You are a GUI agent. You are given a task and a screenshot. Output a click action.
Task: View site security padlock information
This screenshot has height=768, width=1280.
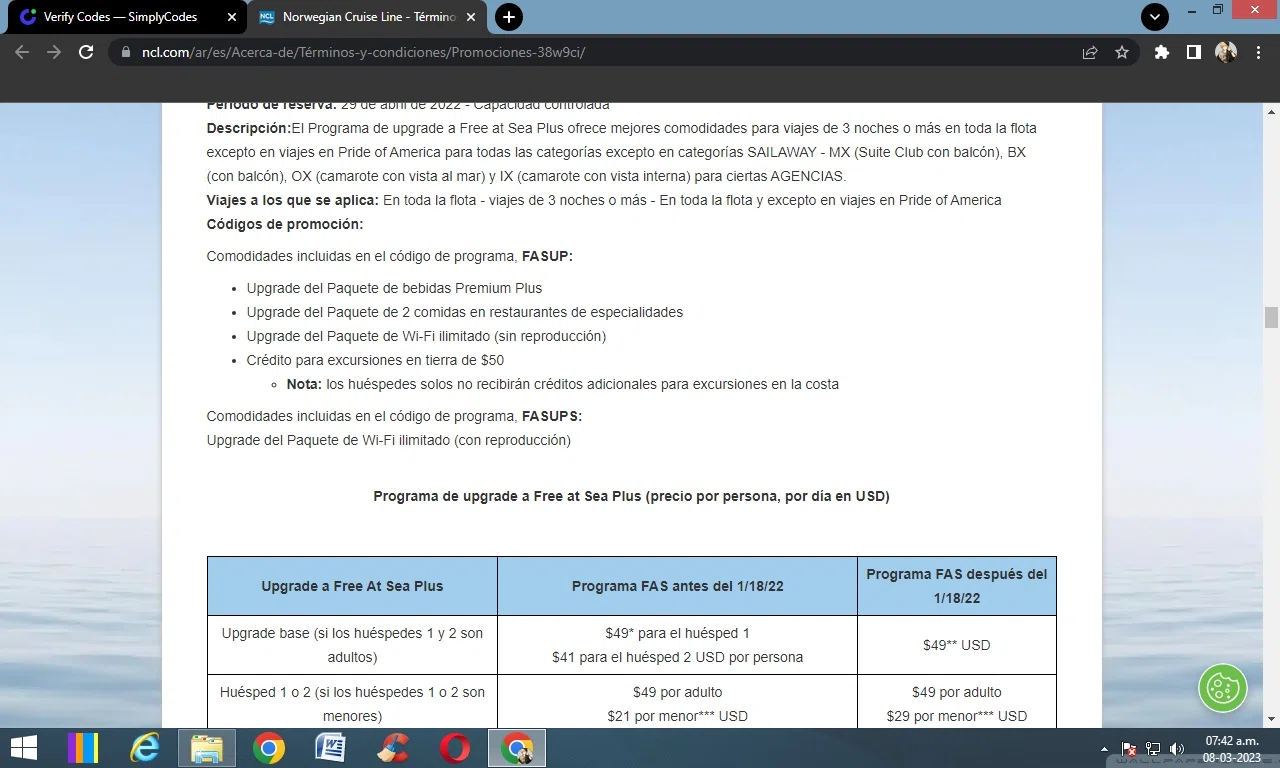point(125,52)
